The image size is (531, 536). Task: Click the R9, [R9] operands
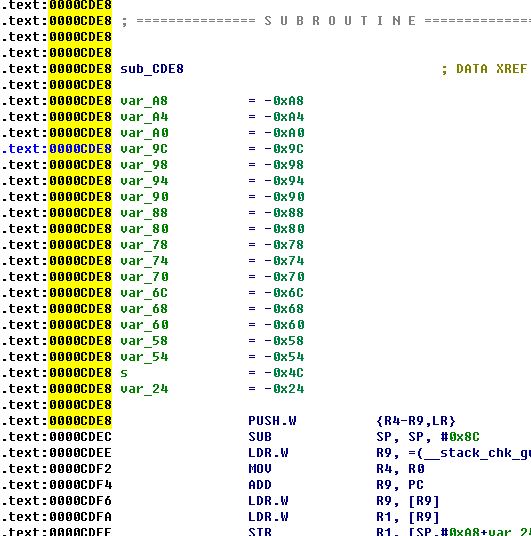tap(408, 501)
